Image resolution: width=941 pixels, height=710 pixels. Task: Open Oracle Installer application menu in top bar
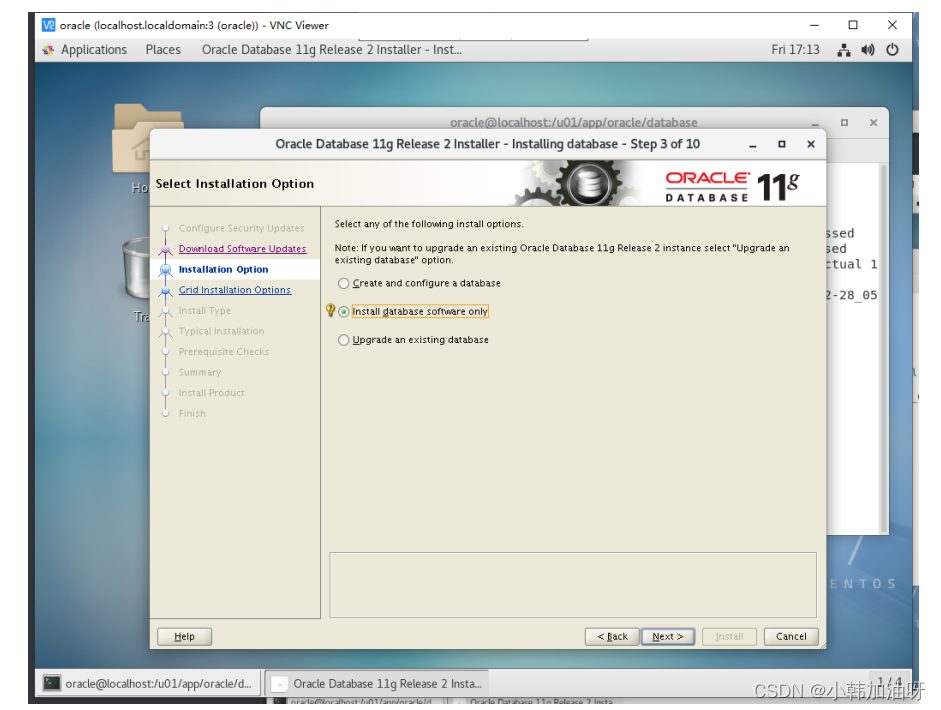point(331,50)
